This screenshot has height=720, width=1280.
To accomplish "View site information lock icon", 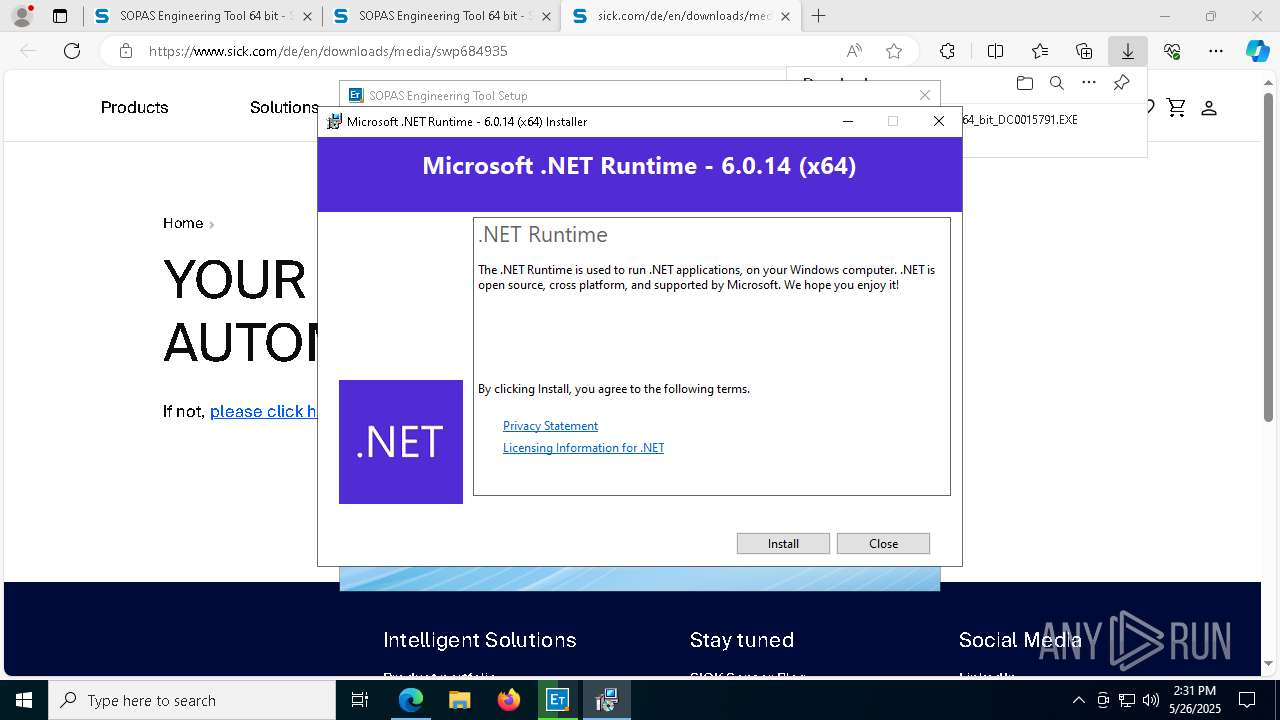I will click(x=125, y=51).
